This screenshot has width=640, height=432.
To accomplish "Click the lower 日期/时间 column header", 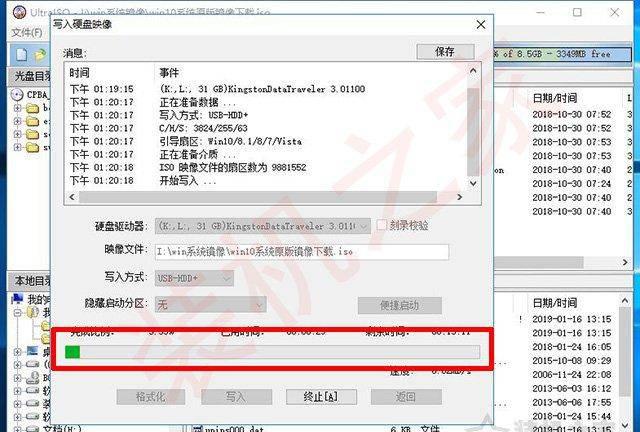I will click(x=554, y=303).
